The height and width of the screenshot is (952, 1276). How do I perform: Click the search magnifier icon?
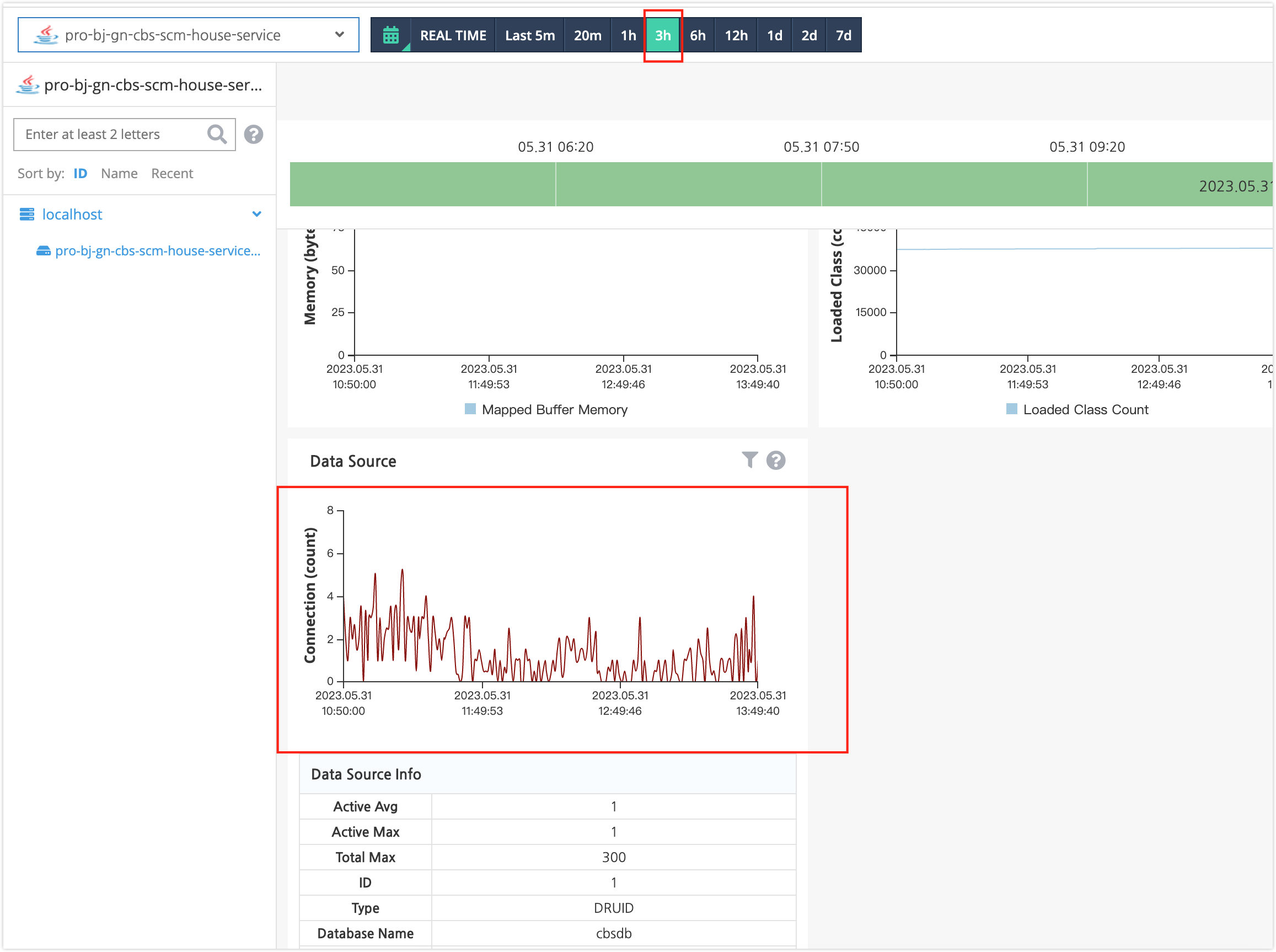point(217,133)
